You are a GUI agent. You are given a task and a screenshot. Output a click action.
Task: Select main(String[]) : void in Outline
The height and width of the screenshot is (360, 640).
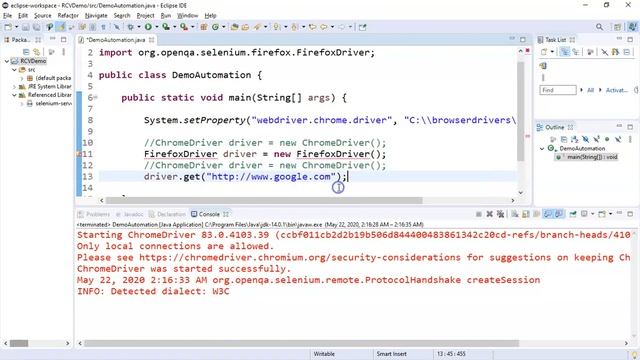(x=588, y=157)
